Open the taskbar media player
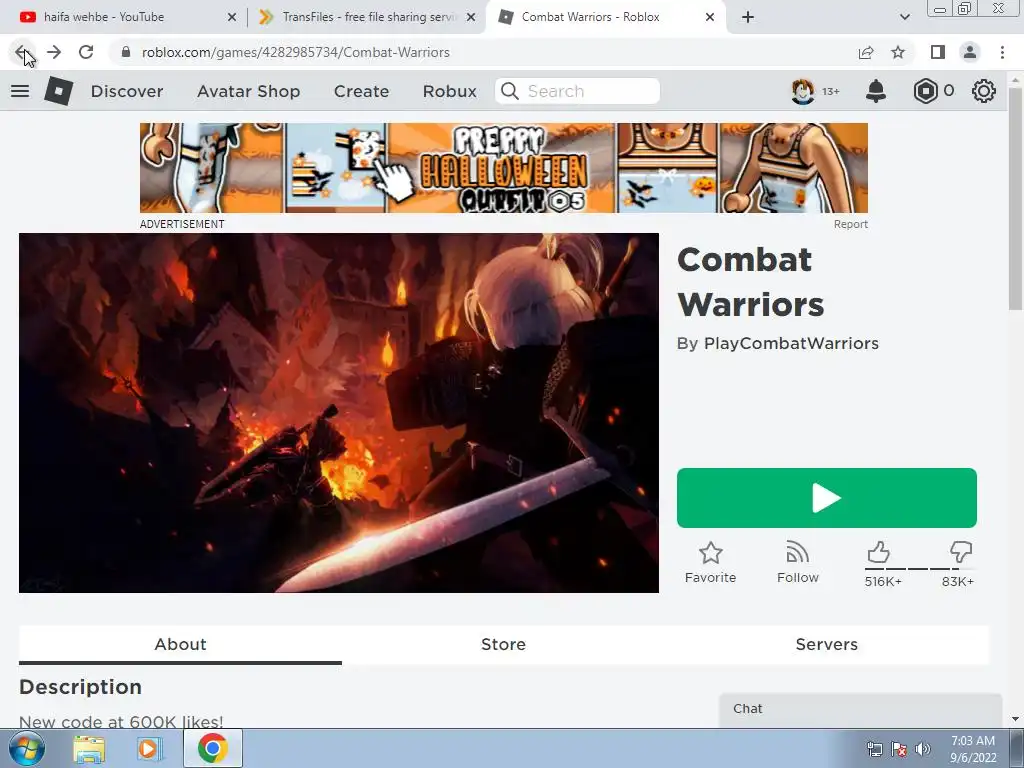The image size is (1024, 768). pyautogui.click(x=149, y=749)
